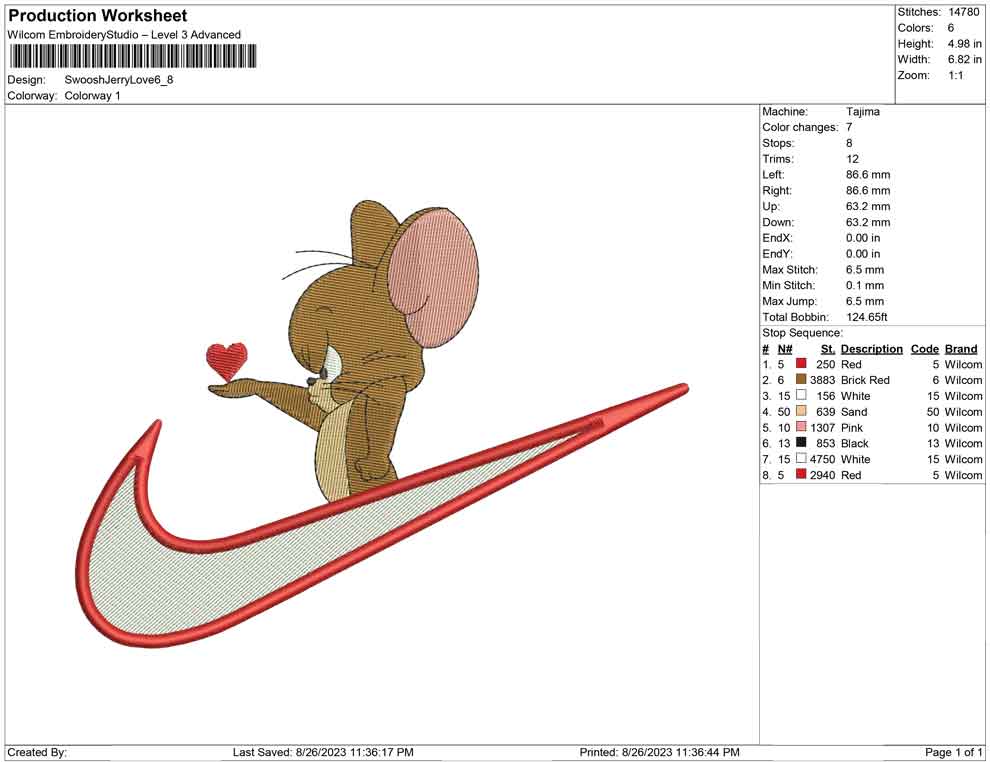
Task: Click the red heart in the design
Action: [227, 361]
